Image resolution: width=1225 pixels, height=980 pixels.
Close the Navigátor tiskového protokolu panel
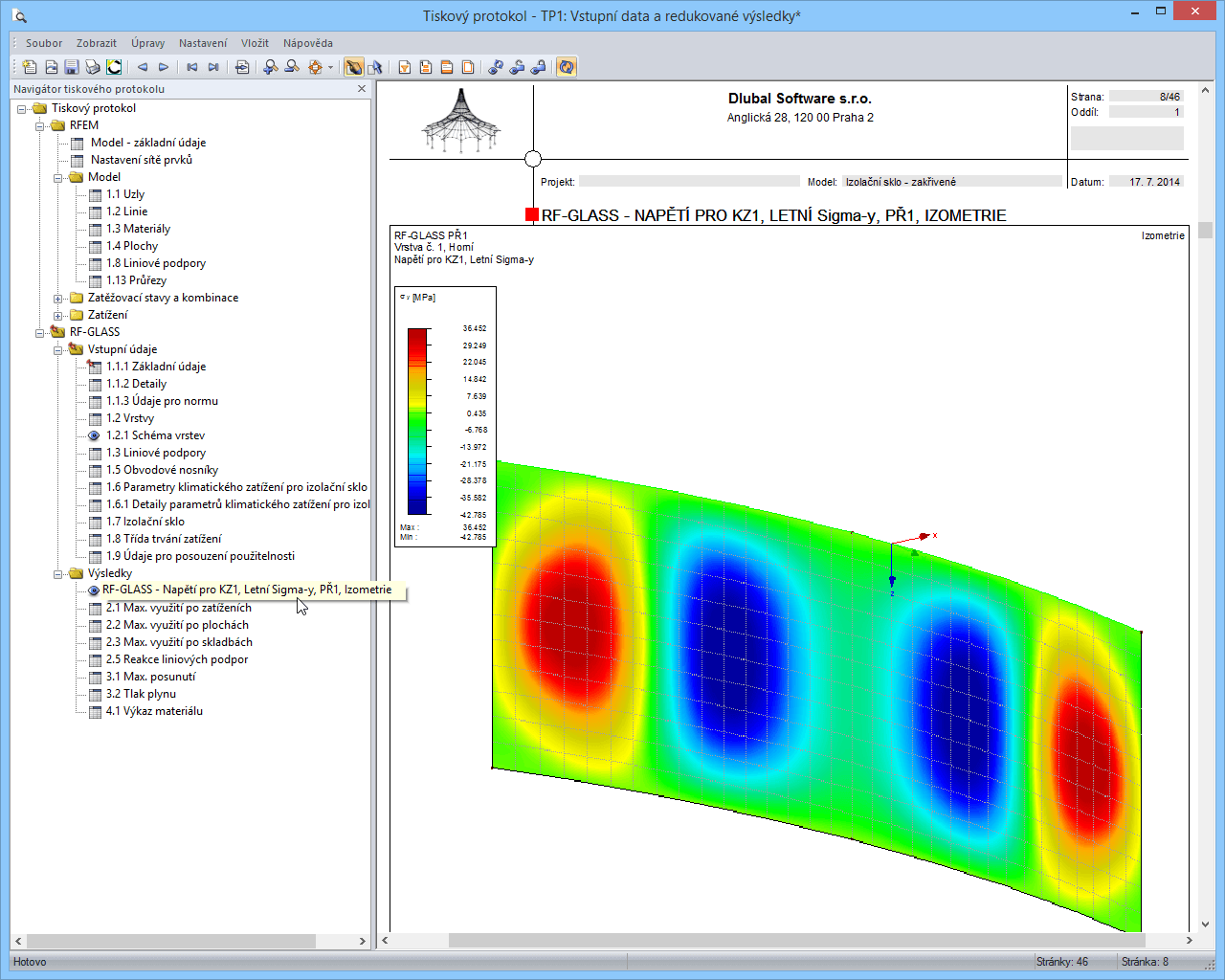[362, 89]
